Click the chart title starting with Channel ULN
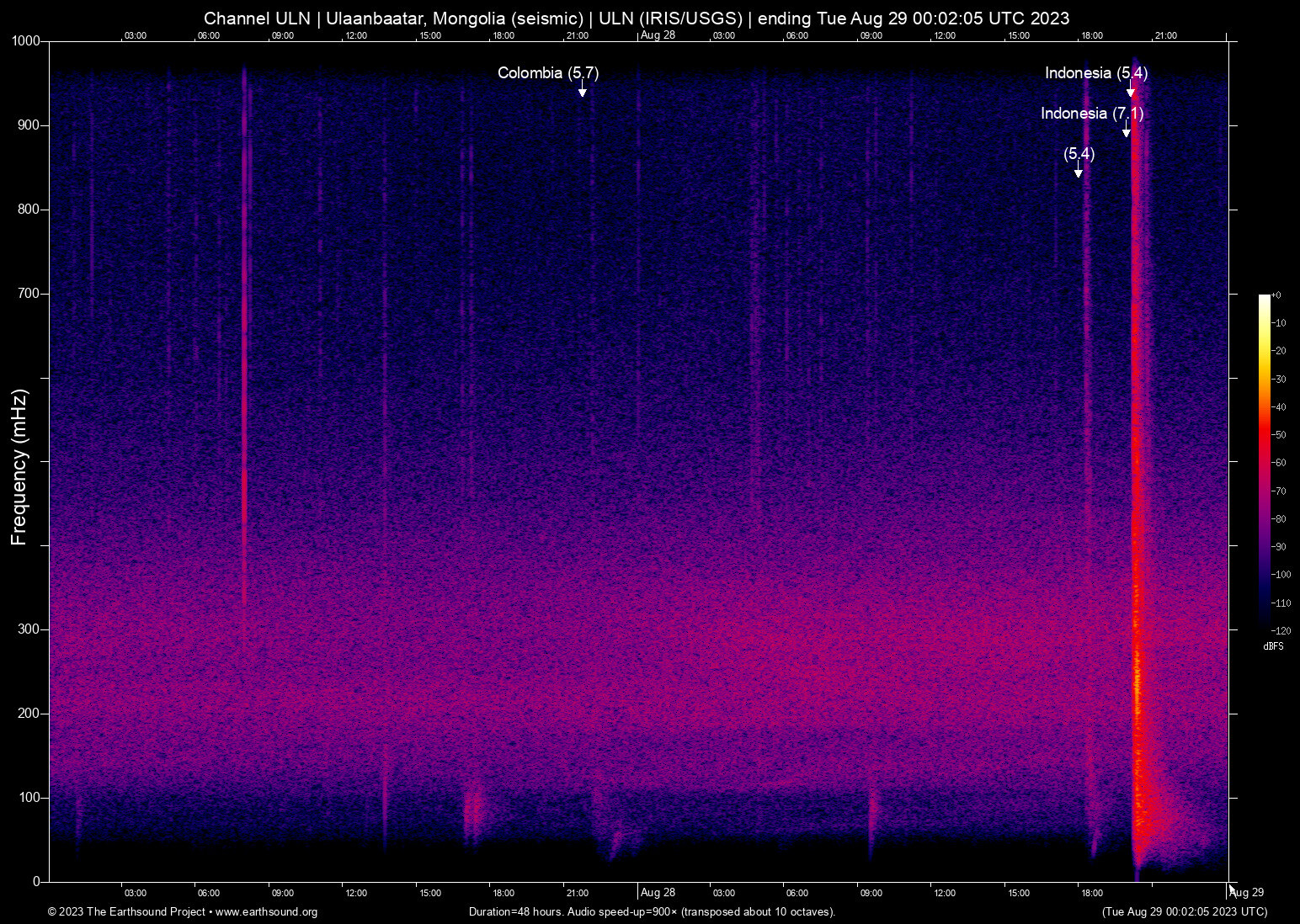Screen dimensions: 1300x924 [637, 19]
